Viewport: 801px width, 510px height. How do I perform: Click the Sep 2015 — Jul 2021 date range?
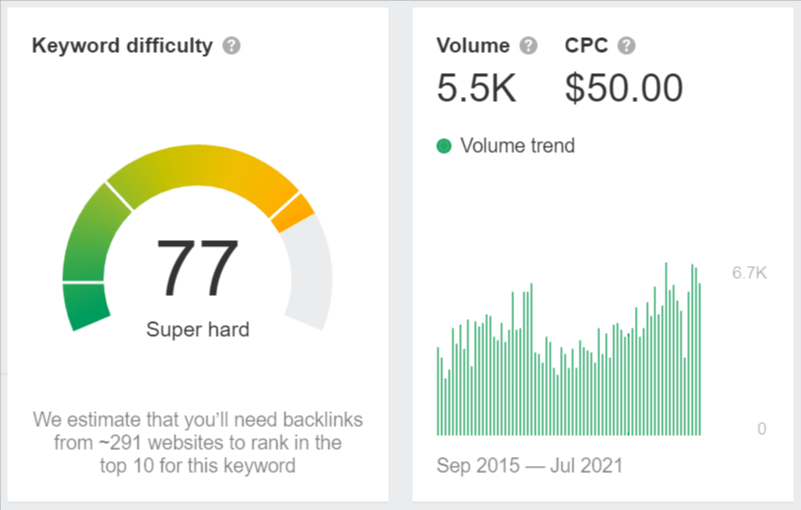pyautogui.click(x=530, y=465)
